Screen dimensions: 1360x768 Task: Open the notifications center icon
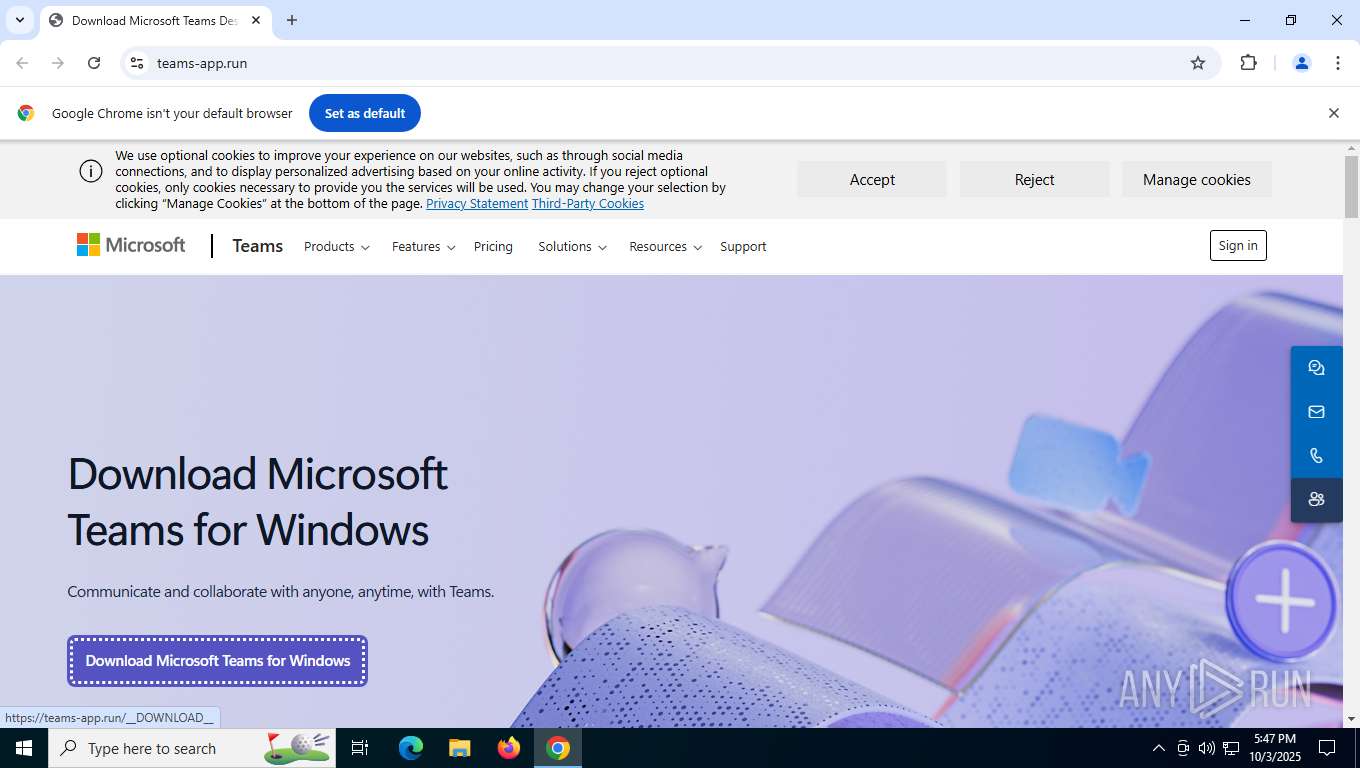click(x=1327, y=748)
